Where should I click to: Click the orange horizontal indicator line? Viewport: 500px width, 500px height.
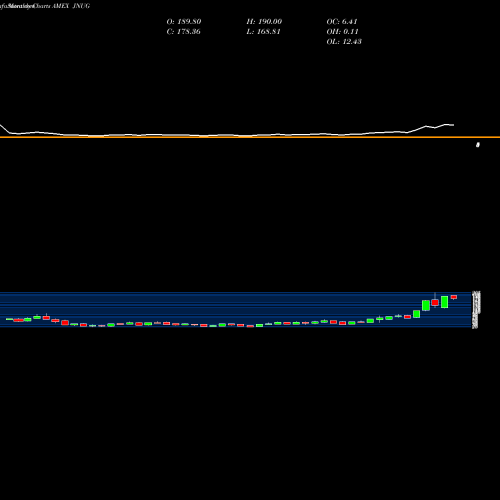pos(250,137)
